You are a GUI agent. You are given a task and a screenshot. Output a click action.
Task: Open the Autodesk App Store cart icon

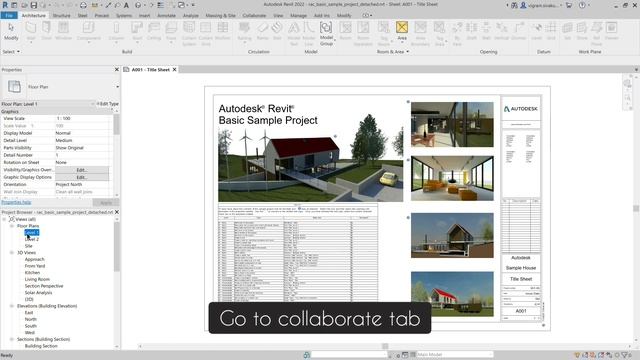569,5
